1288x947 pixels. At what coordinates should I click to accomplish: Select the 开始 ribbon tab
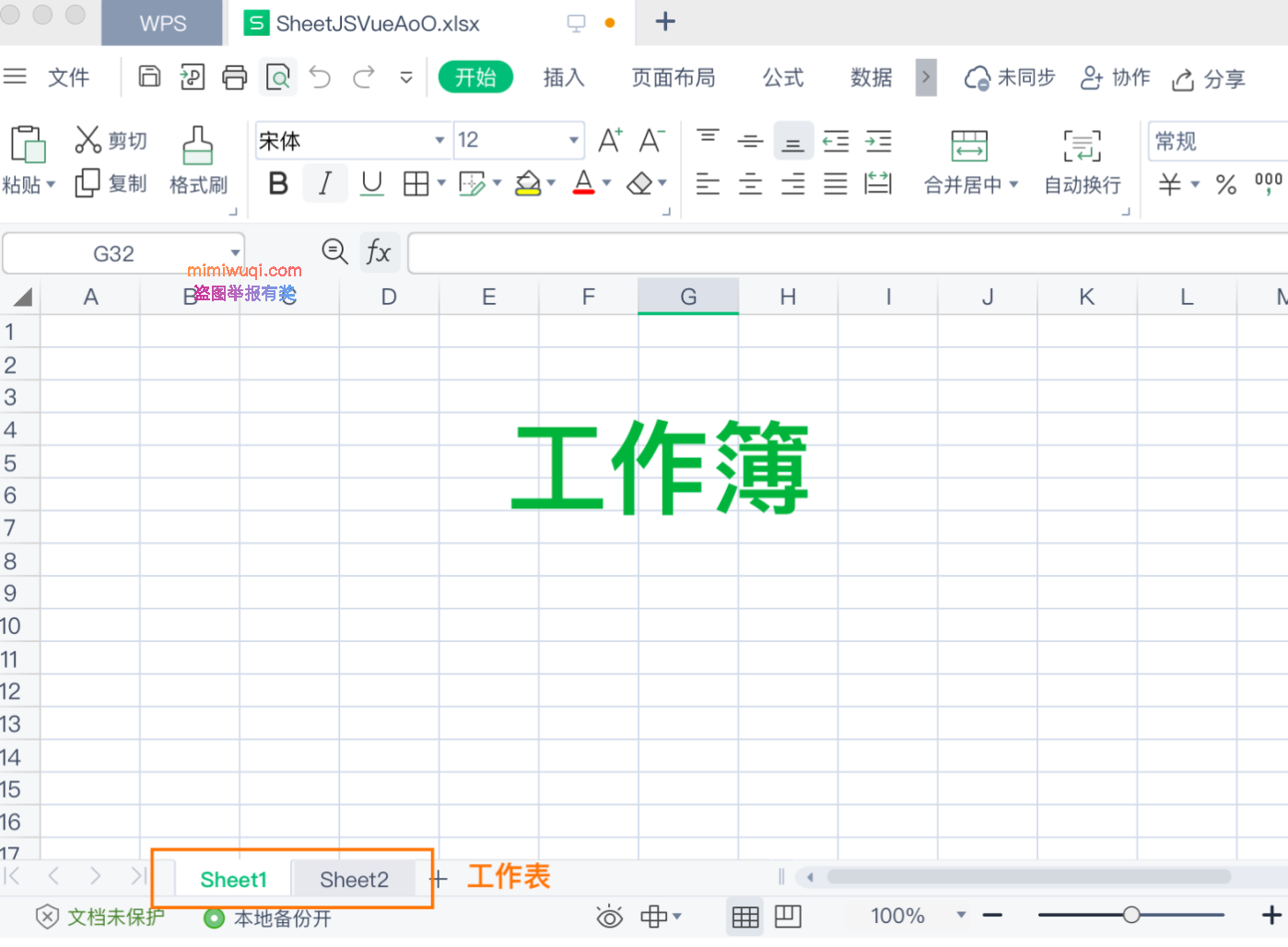click(475, 77)
